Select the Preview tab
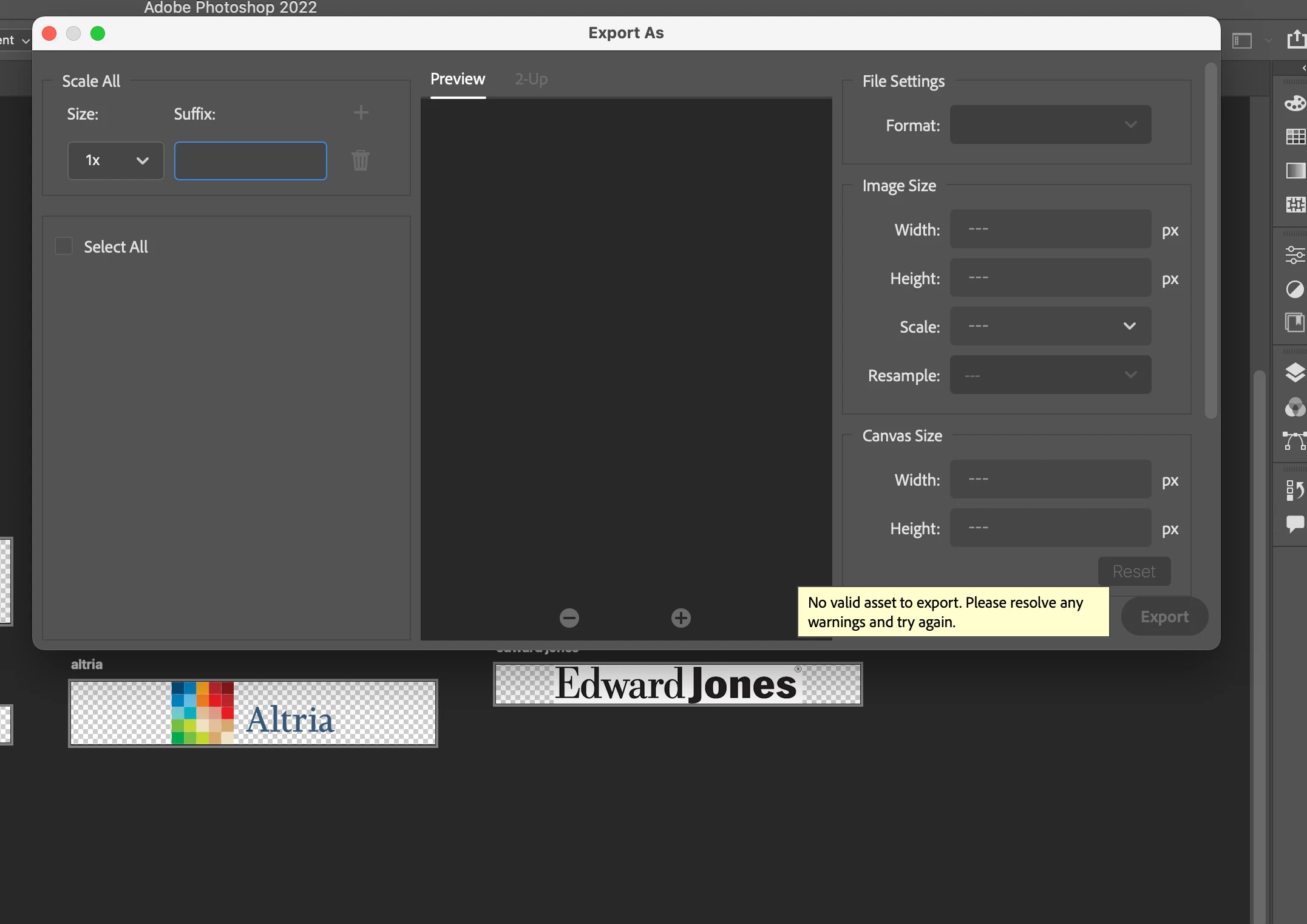The height and width of the screenshot is (924, 1307). tap(458, 80)
